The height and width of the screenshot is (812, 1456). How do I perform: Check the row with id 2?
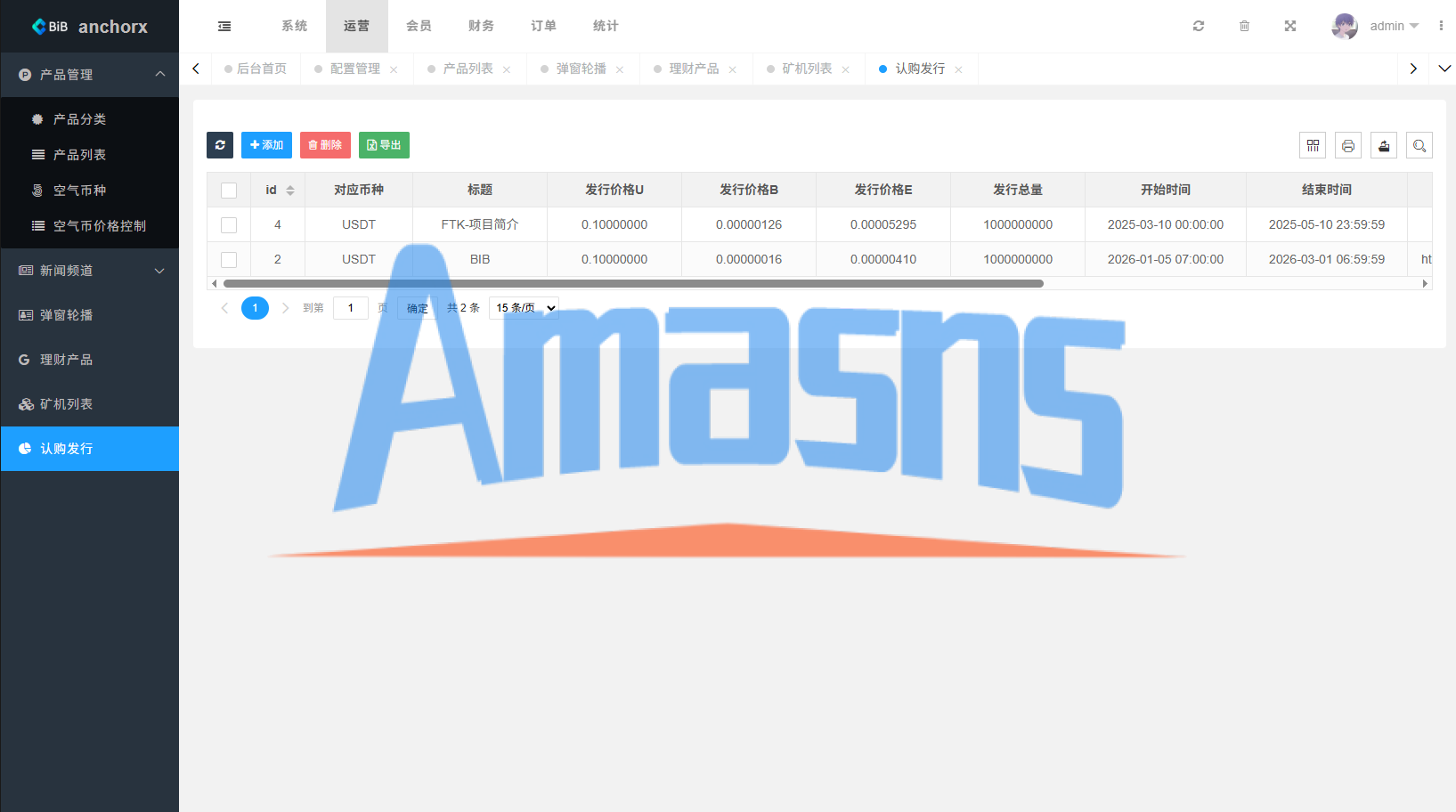[229, 259]
